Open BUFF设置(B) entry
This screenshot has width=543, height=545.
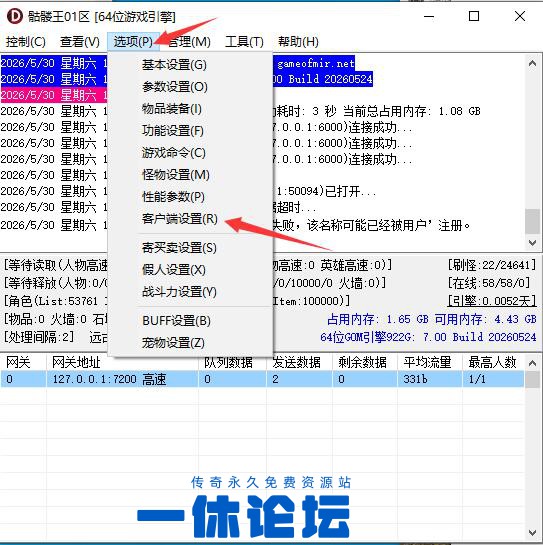(190, 320)
